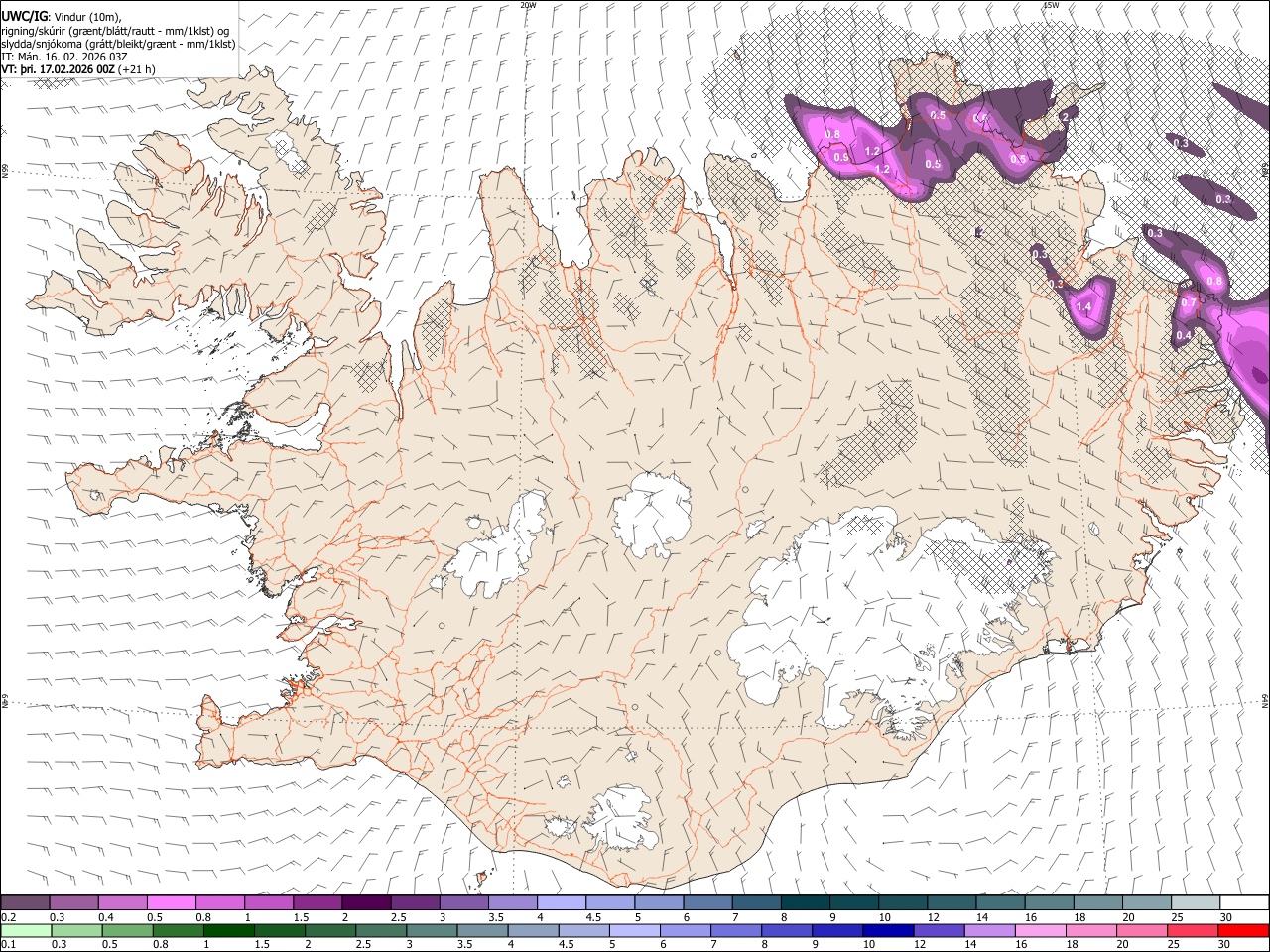Click the "0.6" snowfall value in the north
The height and width of the screenshot is (952, 1270).
[980, 118]
